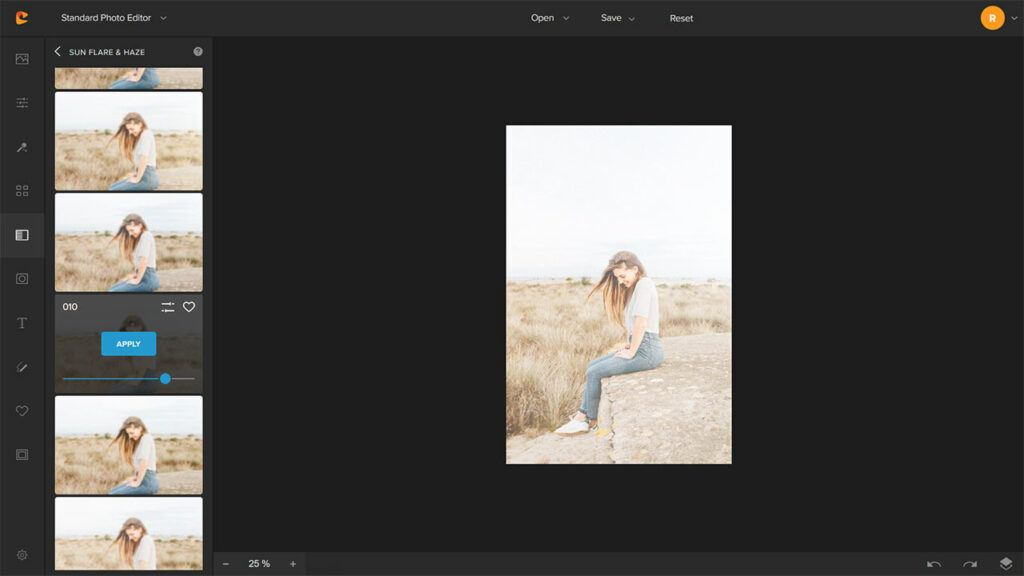Click the layers icon in bottom right

pyautogui.click(x=1006, y=564)
